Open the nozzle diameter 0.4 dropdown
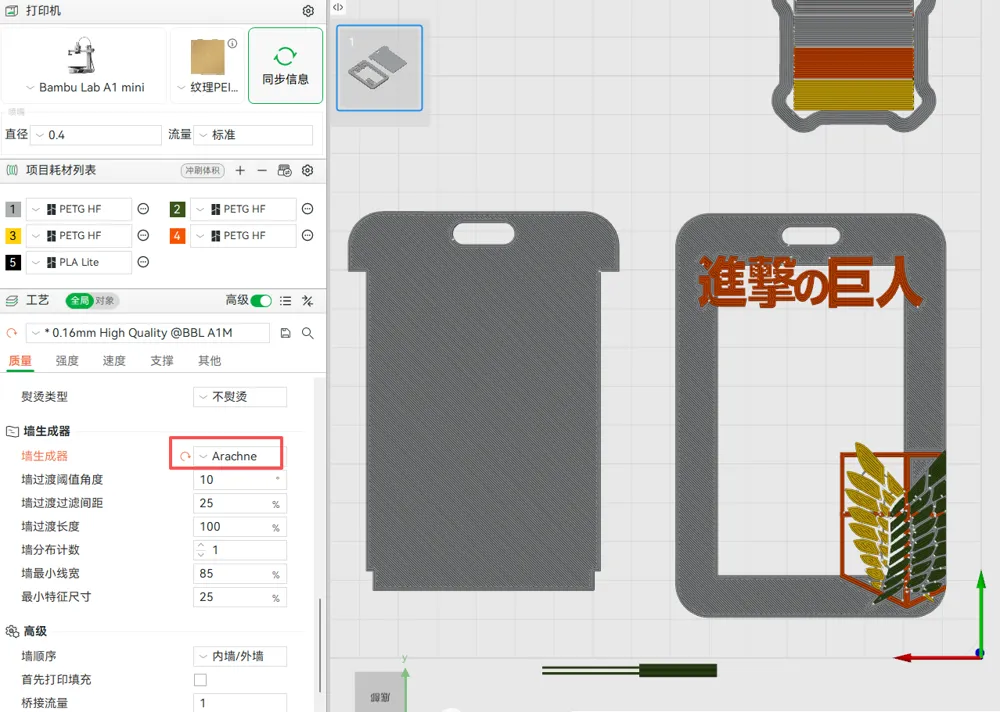Screen dimensions: 1000x712 coord(96,135)
